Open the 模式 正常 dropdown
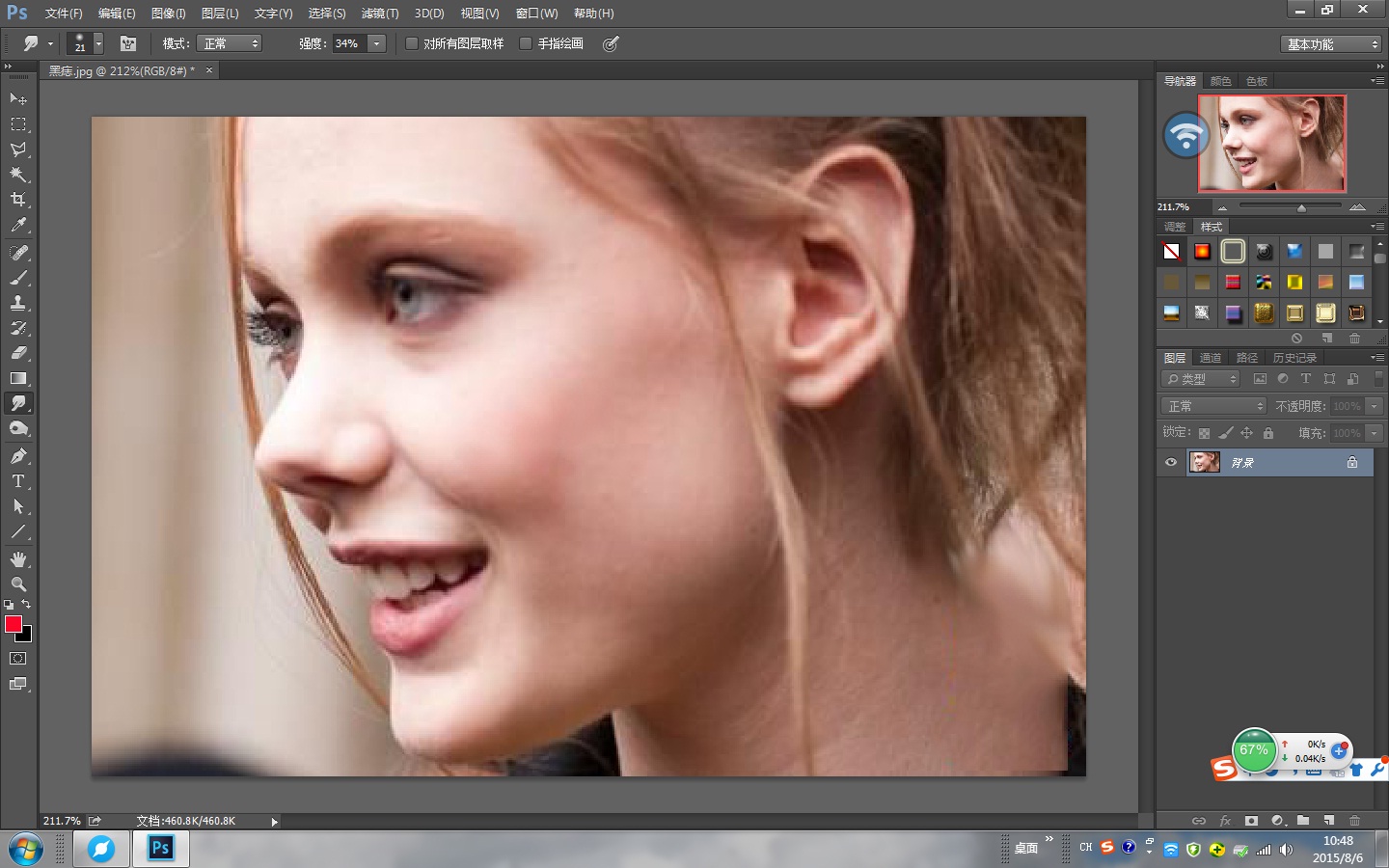This screenshot has height=868, width=1389. tap(230, 43)
